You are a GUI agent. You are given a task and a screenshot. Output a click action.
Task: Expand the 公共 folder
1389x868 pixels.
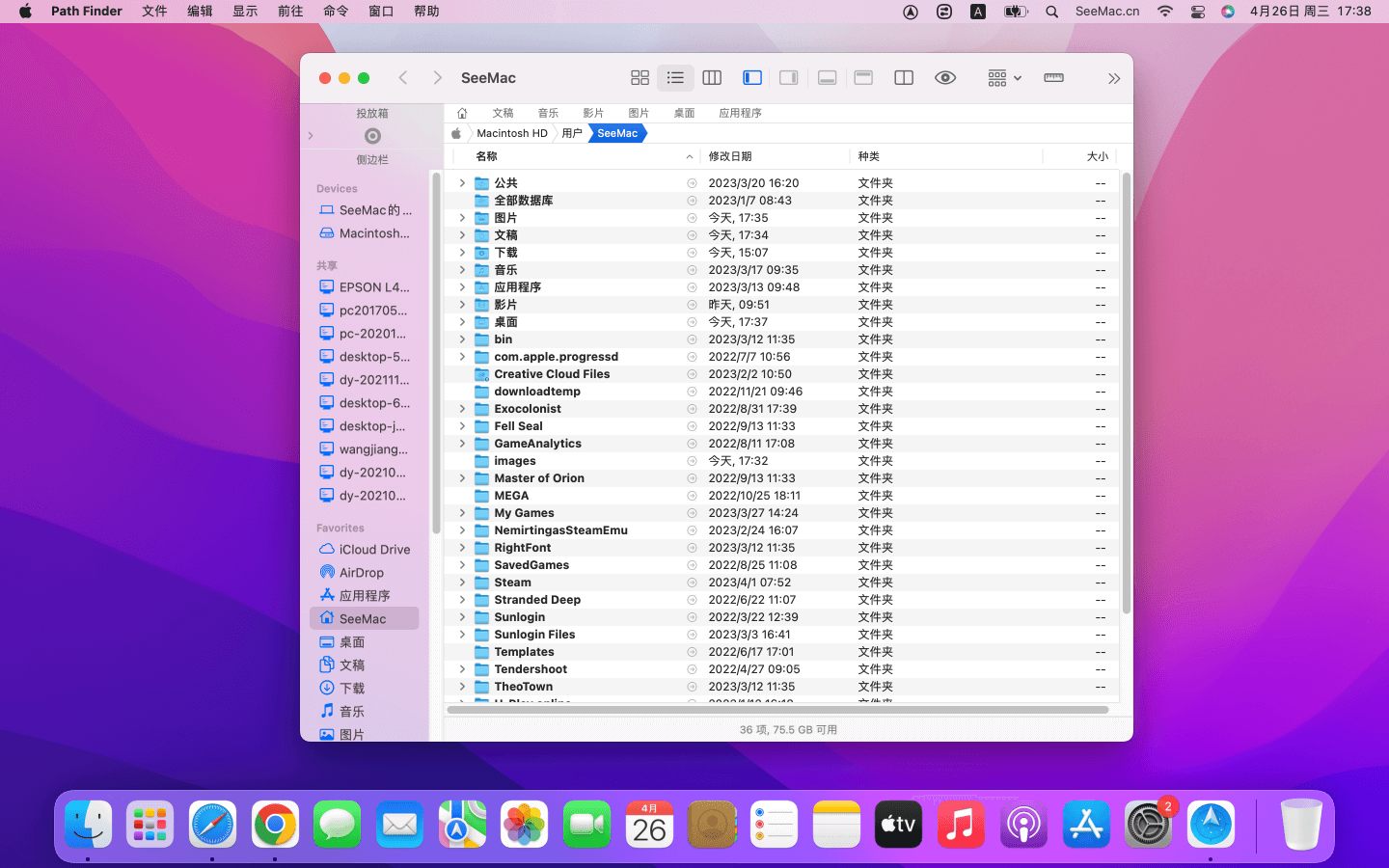point(462,183)
